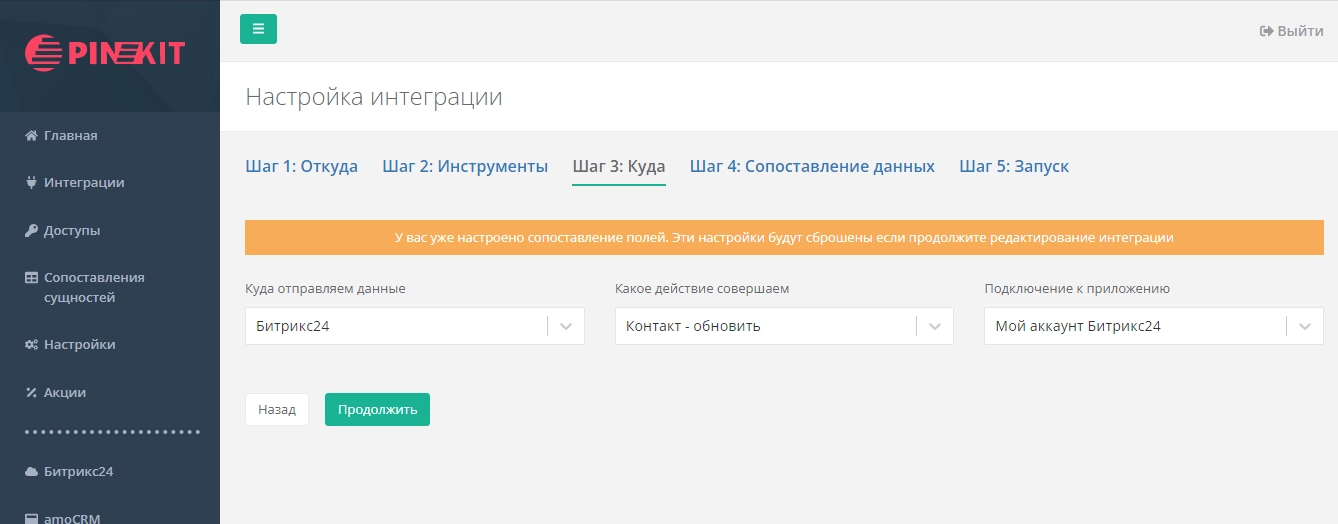
Task: Switch to the Шаг 1: Откуда tab
Action: pyautogui.click(x=301, y=166)
